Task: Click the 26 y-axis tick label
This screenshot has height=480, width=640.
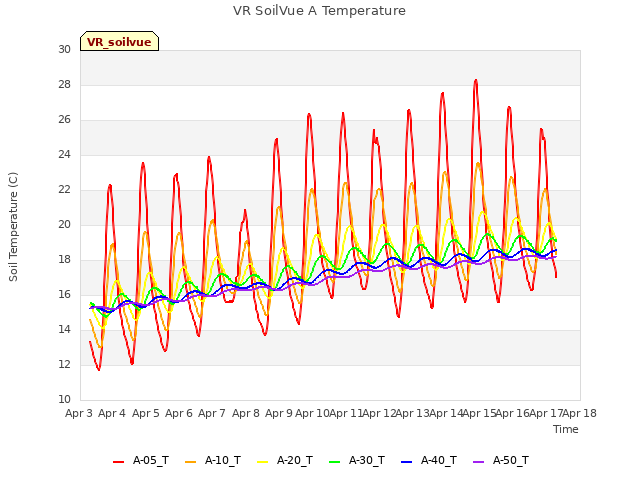Action: [64, 120]
